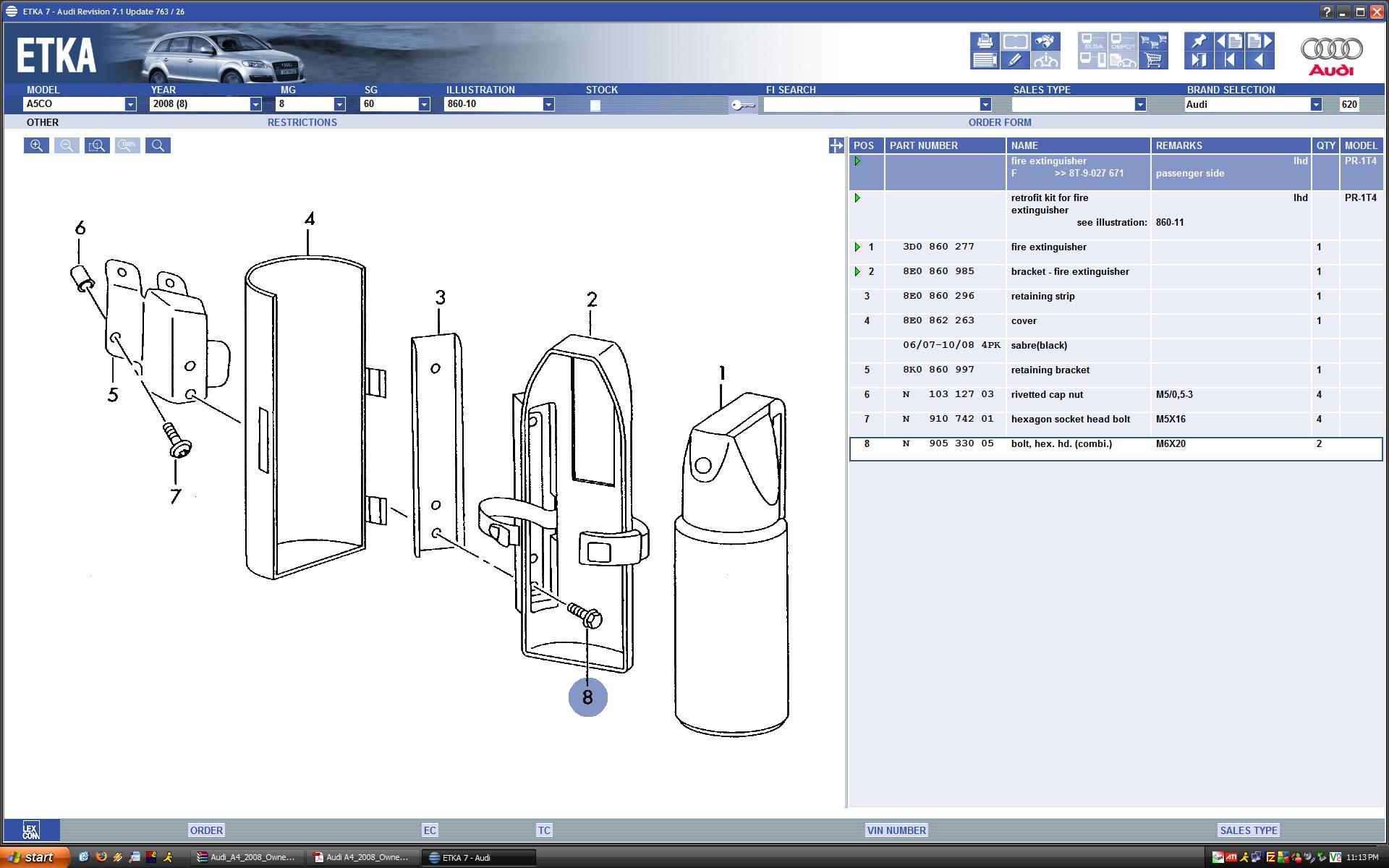Click the exit door icon
Screen dimensions: 1389x868
tap(1199, 60)
